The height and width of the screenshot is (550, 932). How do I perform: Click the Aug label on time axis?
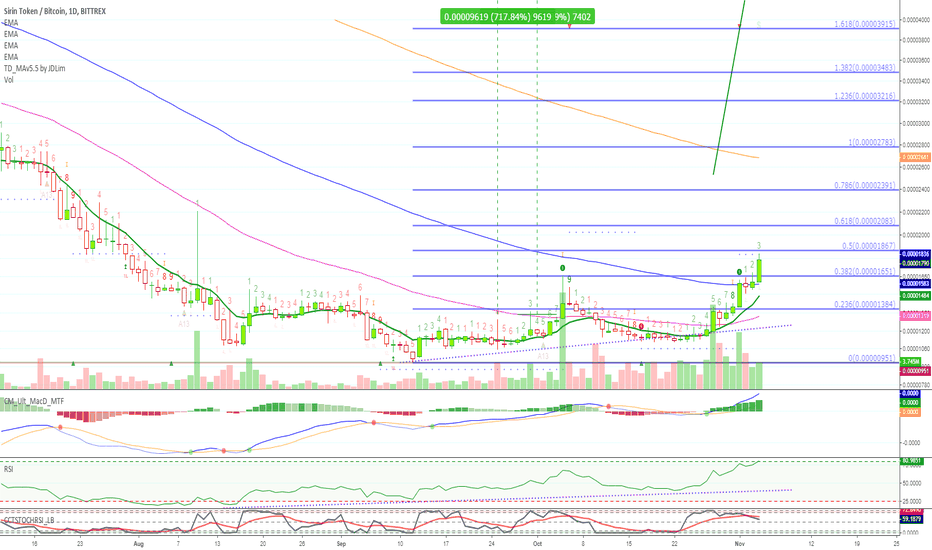138,543
